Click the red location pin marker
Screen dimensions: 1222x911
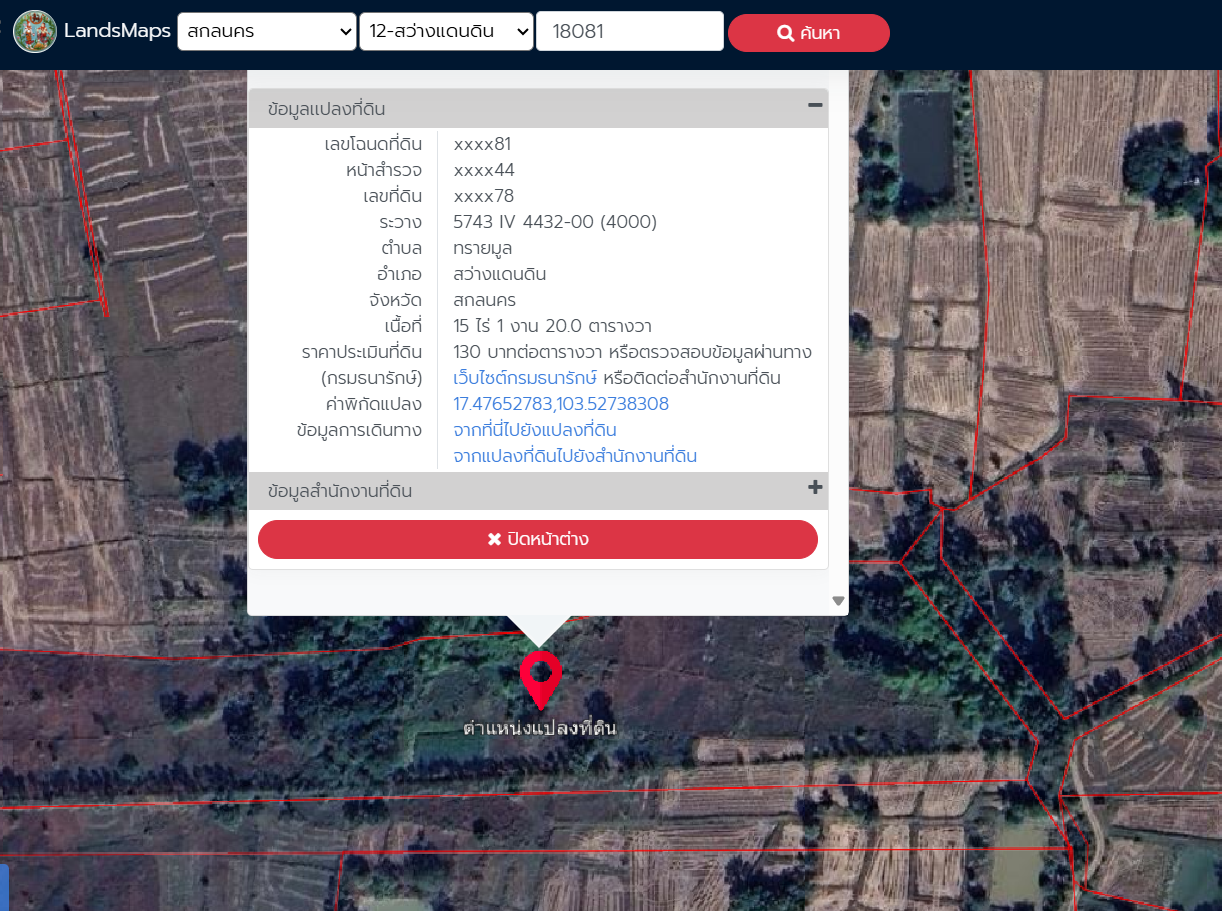click(540, 676)
